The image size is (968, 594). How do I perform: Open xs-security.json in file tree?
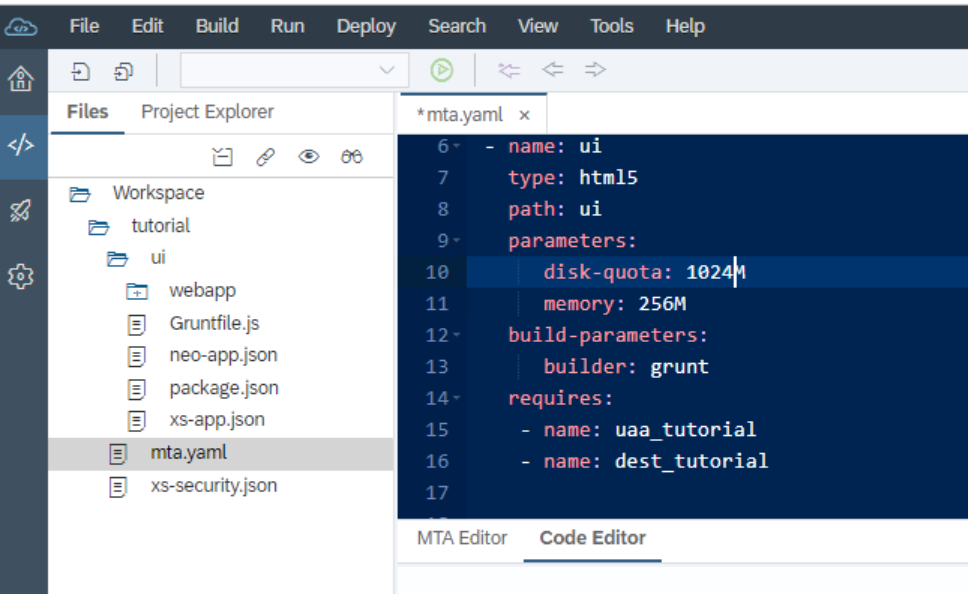[x=214, y=486]
